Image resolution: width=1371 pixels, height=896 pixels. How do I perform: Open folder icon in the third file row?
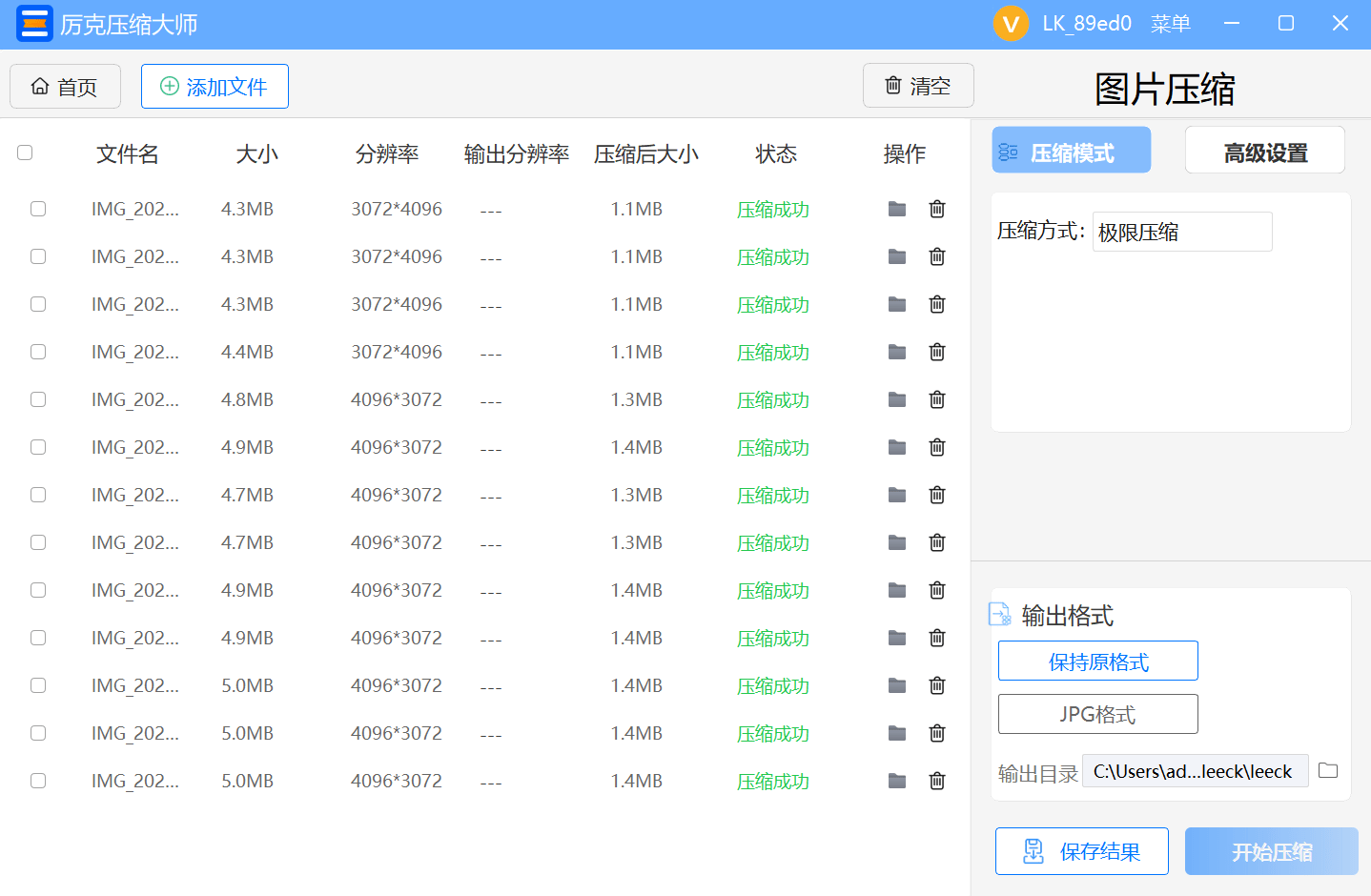[897, 304]
